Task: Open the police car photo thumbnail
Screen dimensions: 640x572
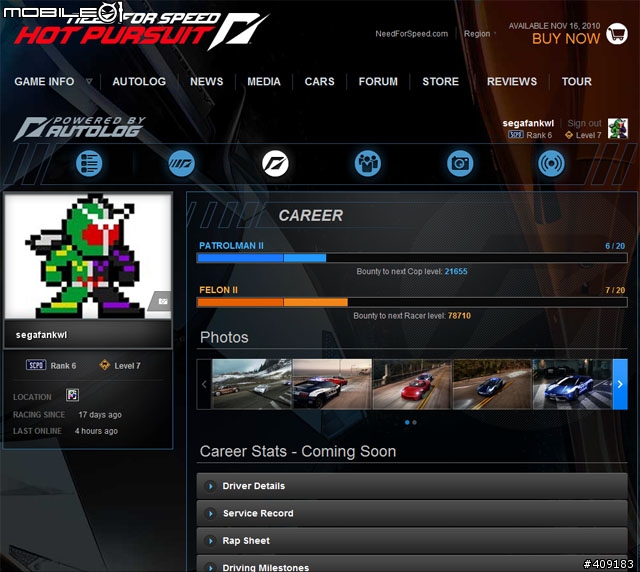Action: 332,384
